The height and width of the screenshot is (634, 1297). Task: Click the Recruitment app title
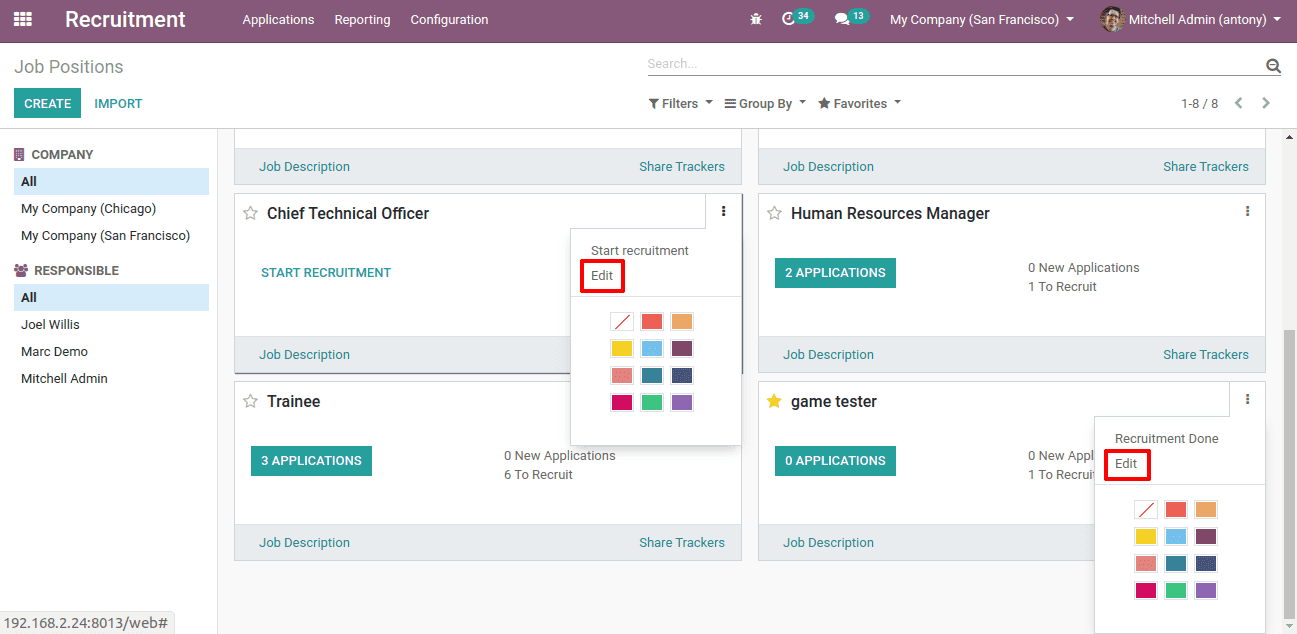click(x=125, y=19)
